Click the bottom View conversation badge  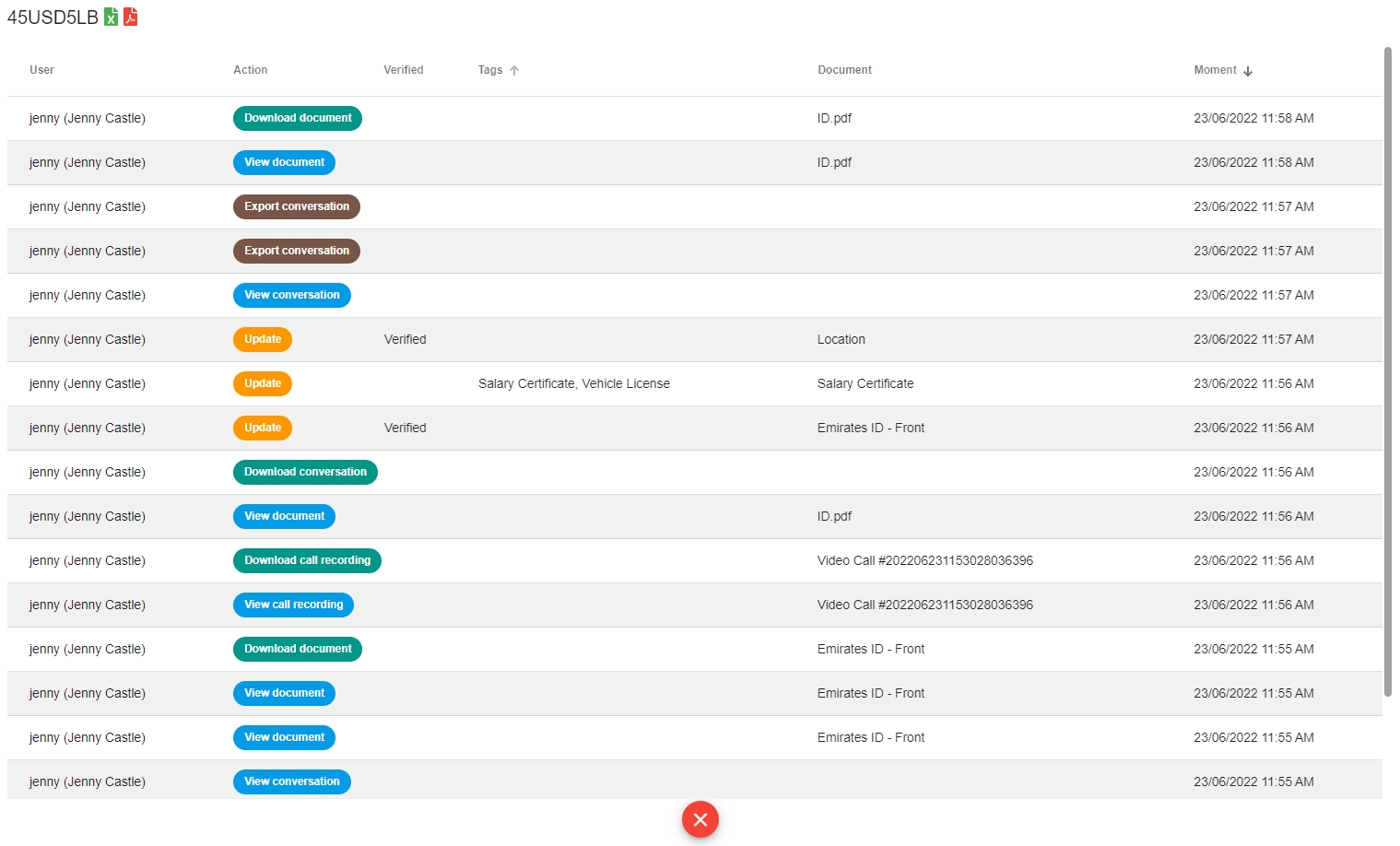291,781
